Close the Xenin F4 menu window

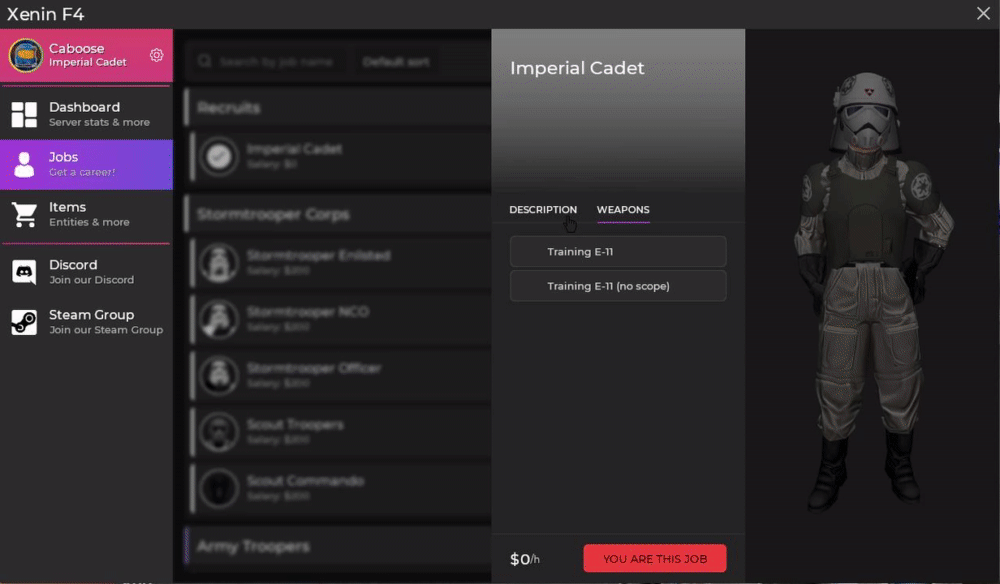[983, 13]
